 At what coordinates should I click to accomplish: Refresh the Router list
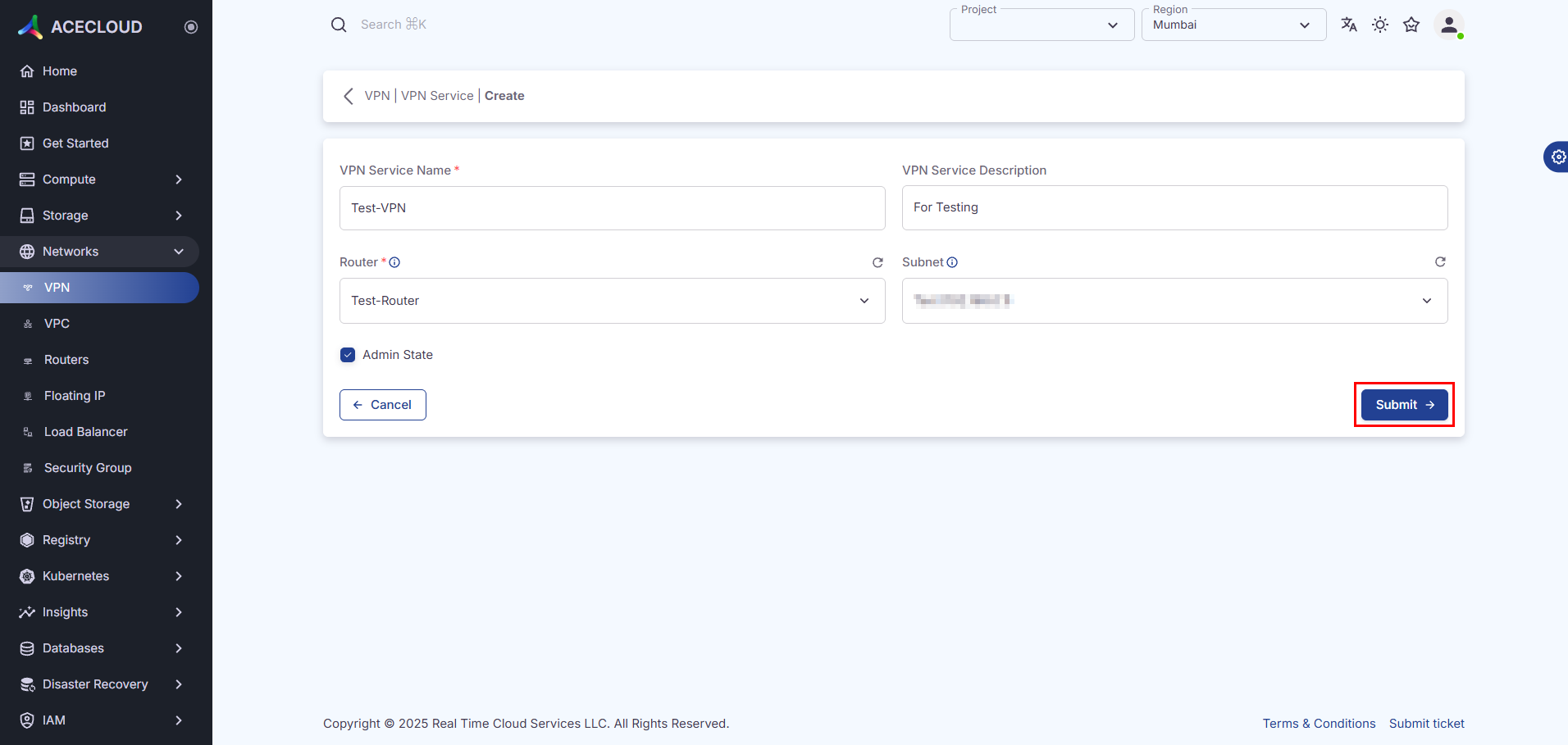(x=877, y=262)
